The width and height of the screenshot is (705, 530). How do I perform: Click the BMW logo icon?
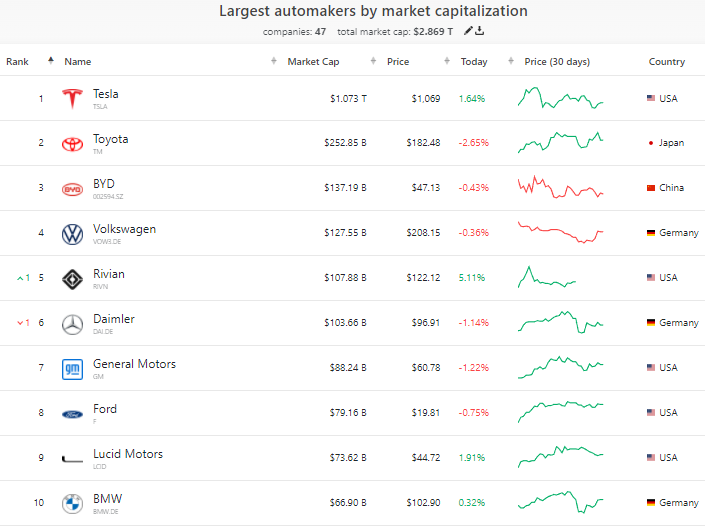click(71, 503)
